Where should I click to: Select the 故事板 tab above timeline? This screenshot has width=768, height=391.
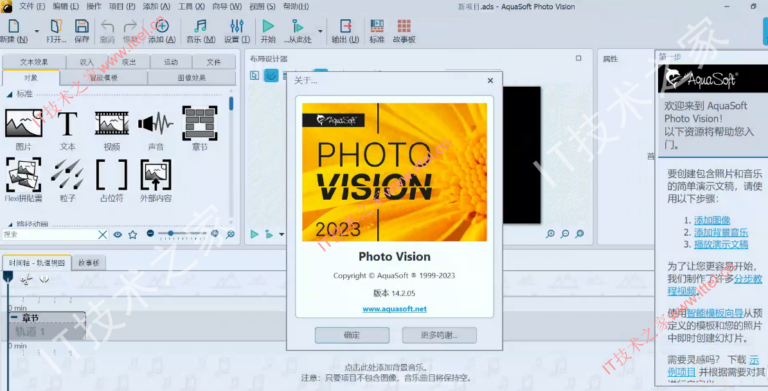(89, 263)
